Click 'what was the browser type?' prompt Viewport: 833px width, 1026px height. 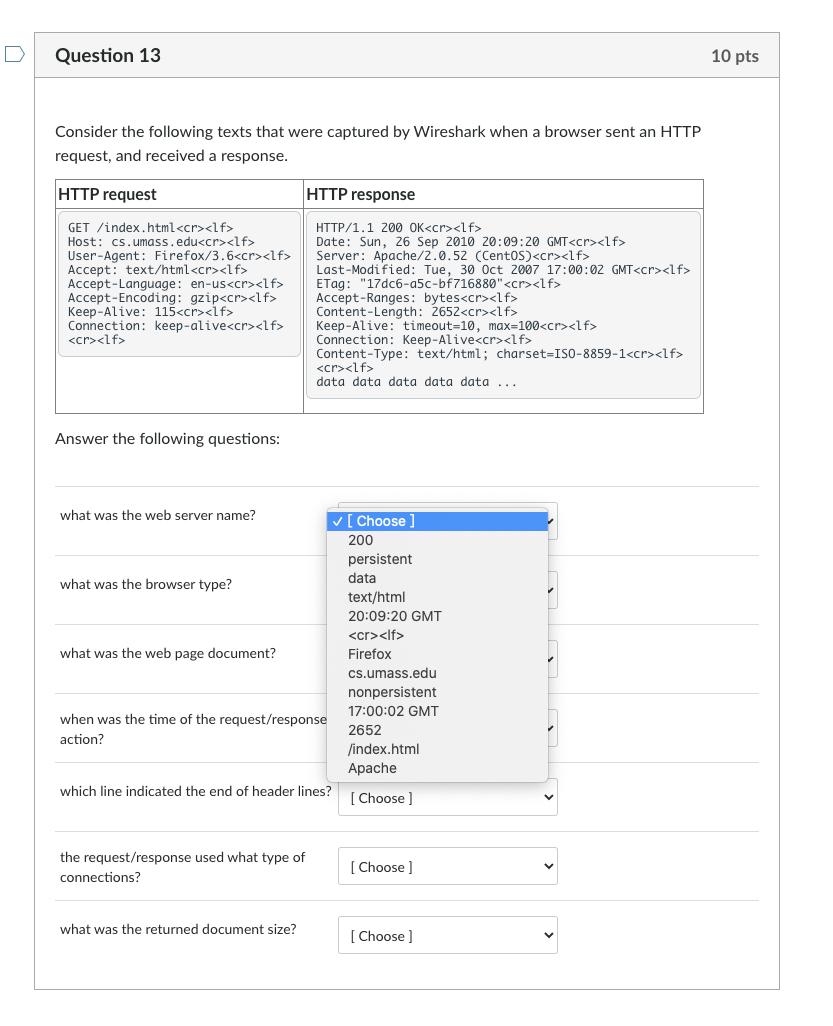146,584
